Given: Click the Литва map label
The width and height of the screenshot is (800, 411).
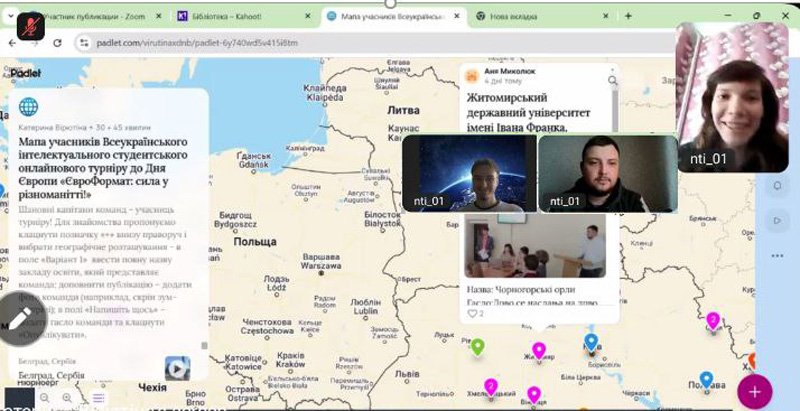Looking at the screenshot, I should coord(403,110).
